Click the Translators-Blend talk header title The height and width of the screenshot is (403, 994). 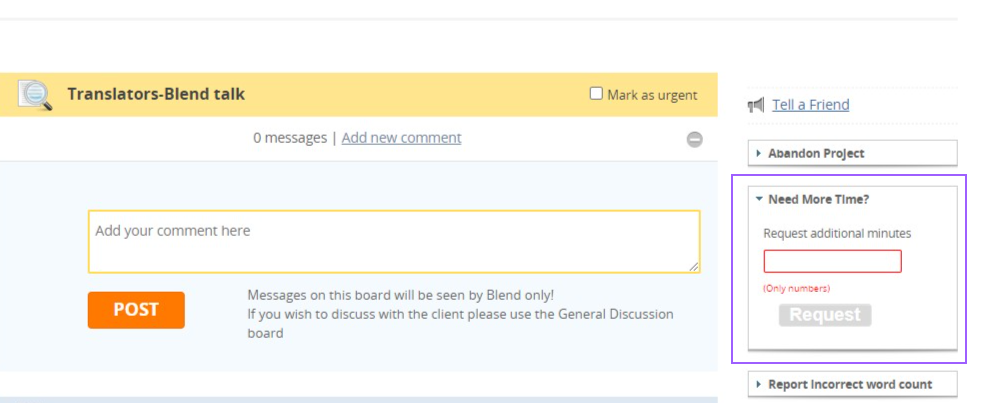(156, 94)
